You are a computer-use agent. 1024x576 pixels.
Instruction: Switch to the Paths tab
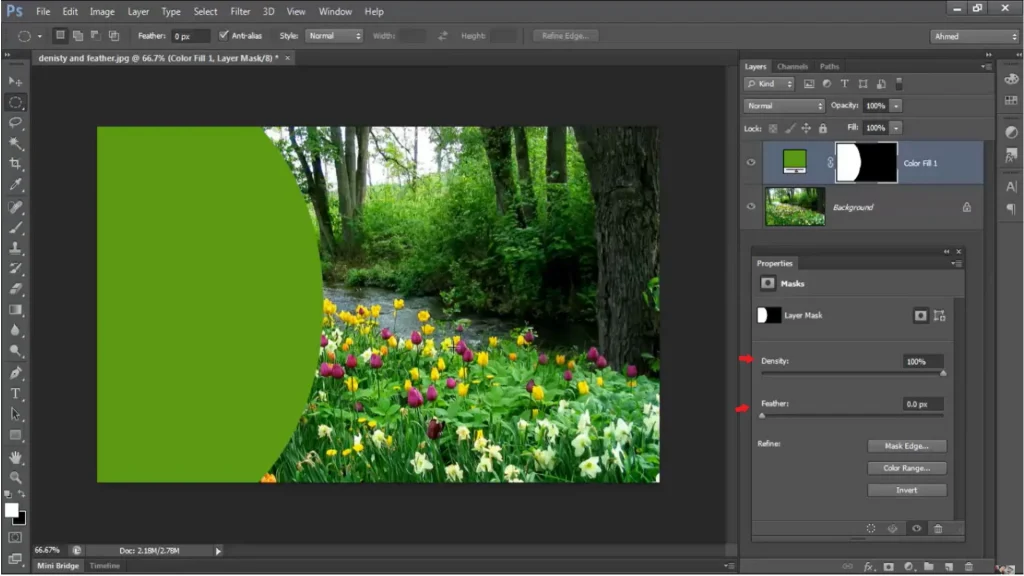coord(829,67)
